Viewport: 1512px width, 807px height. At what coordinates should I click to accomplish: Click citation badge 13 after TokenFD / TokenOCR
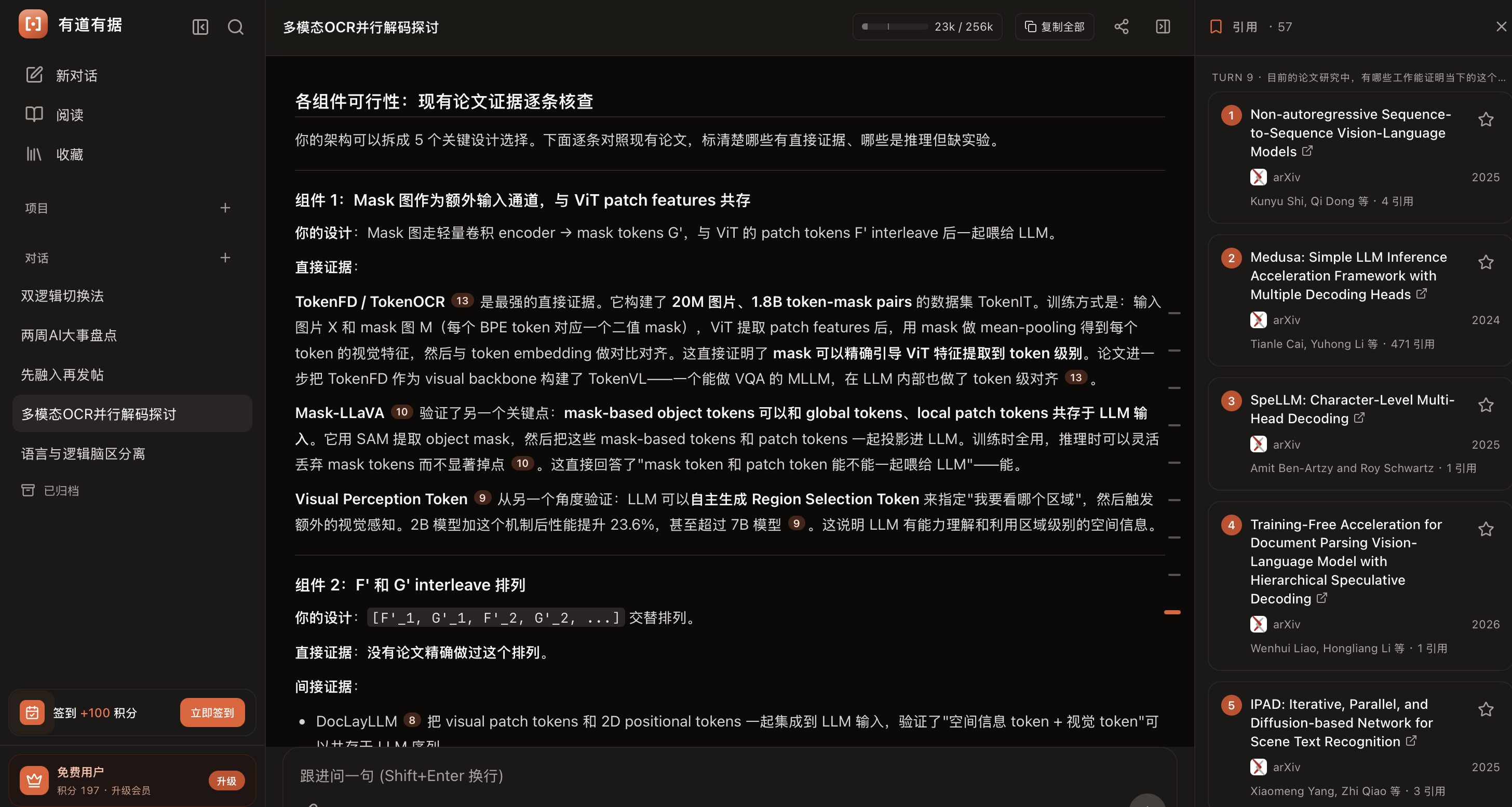tap(462, 301)
